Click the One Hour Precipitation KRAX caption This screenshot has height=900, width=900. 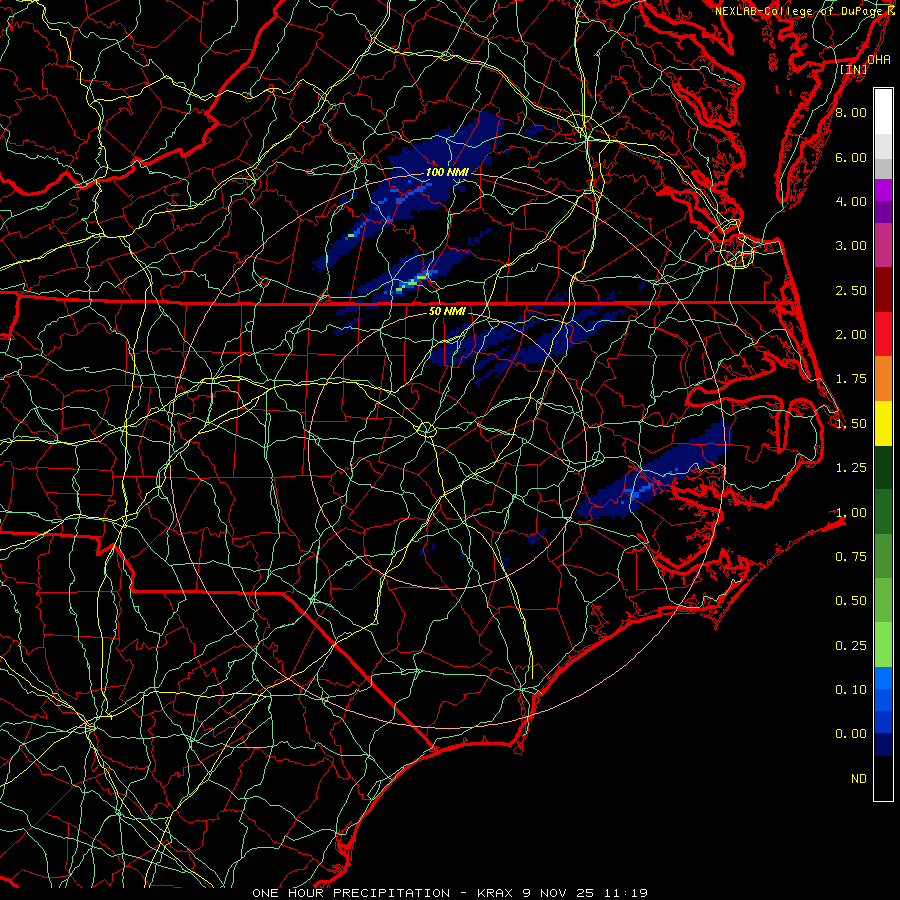click(x=450, y=893)
